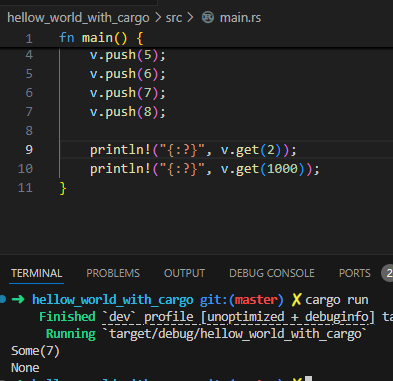Place cursor on v.push(6); line
This screenshot has height=381, width=393.
click(128, 74)
